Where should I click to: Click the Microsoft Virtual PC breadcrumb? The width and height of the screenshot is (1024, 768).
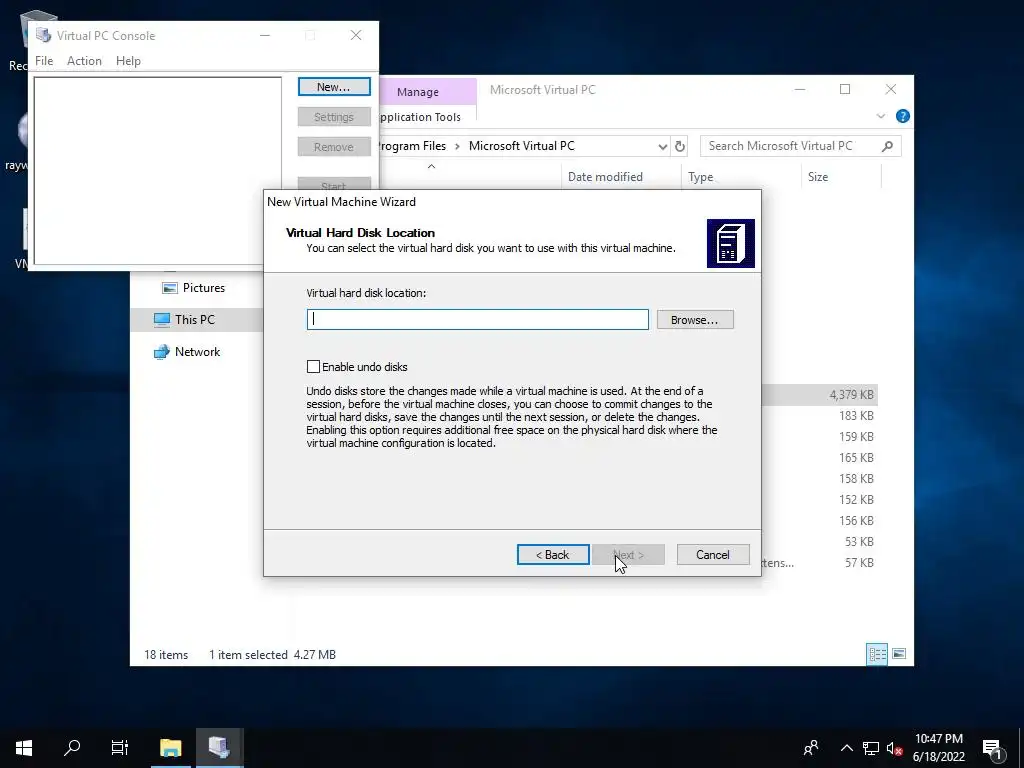(522, 146)
